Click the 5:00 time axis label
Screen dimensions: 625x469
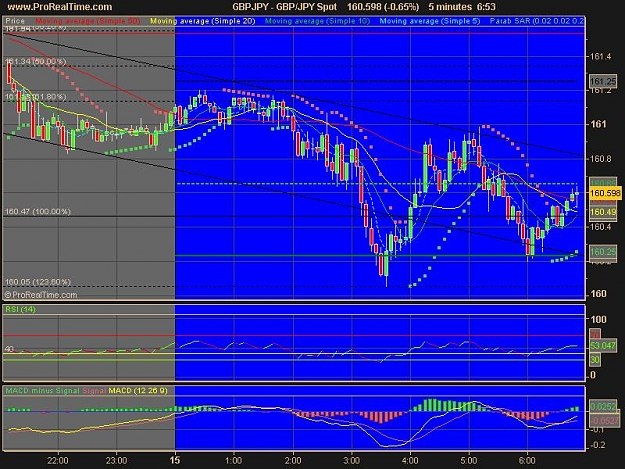point(468,461)
